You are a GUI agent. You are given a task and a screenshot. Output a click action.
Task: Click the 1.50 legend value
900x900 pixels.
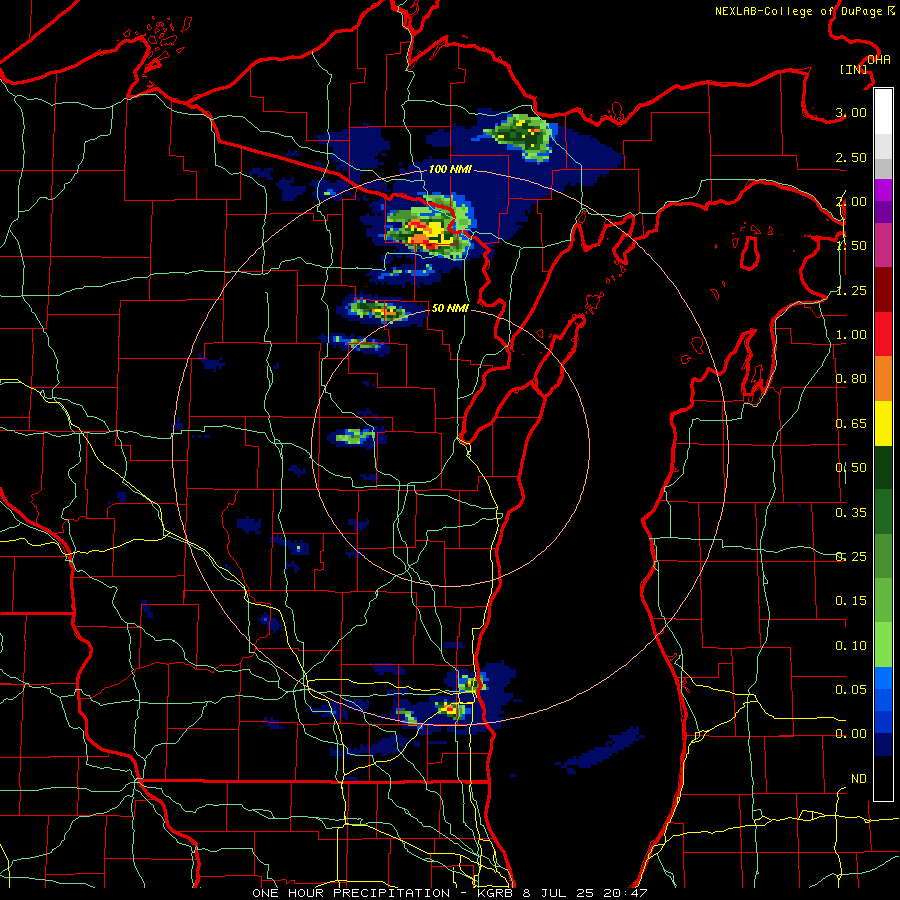click(851, 246)
